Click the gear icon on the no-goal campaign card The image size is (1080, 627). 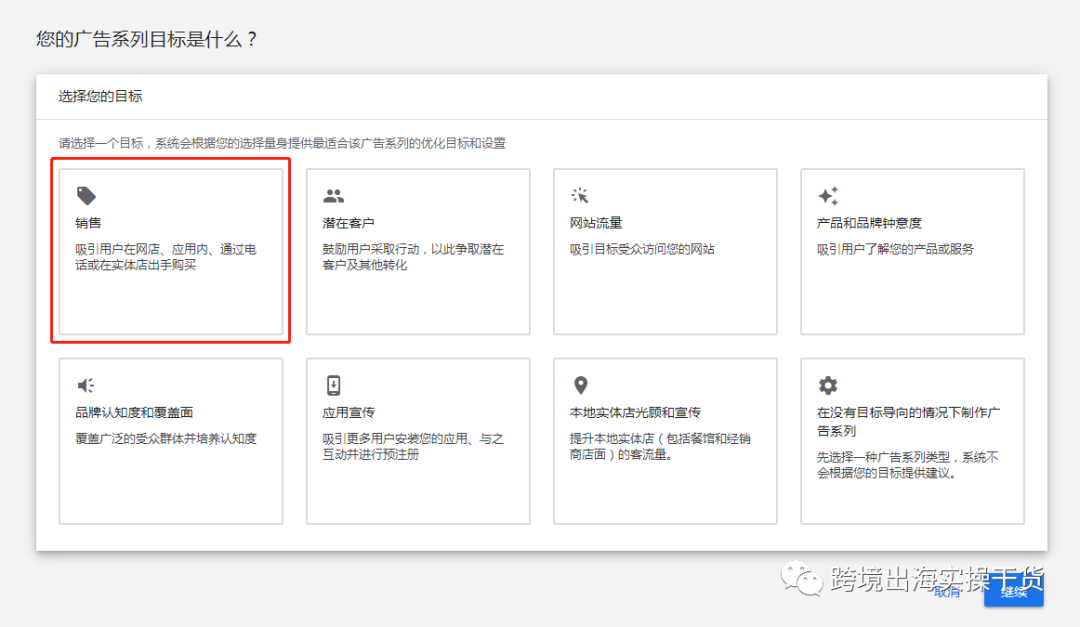pos(828,384)
